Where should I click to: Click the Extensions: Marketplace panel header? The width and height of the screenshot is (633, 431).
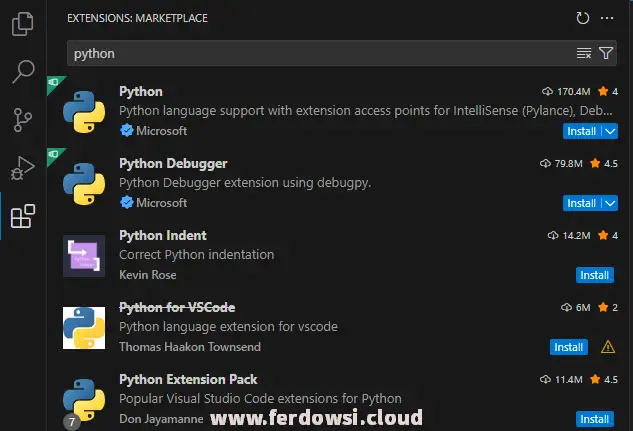137,18
